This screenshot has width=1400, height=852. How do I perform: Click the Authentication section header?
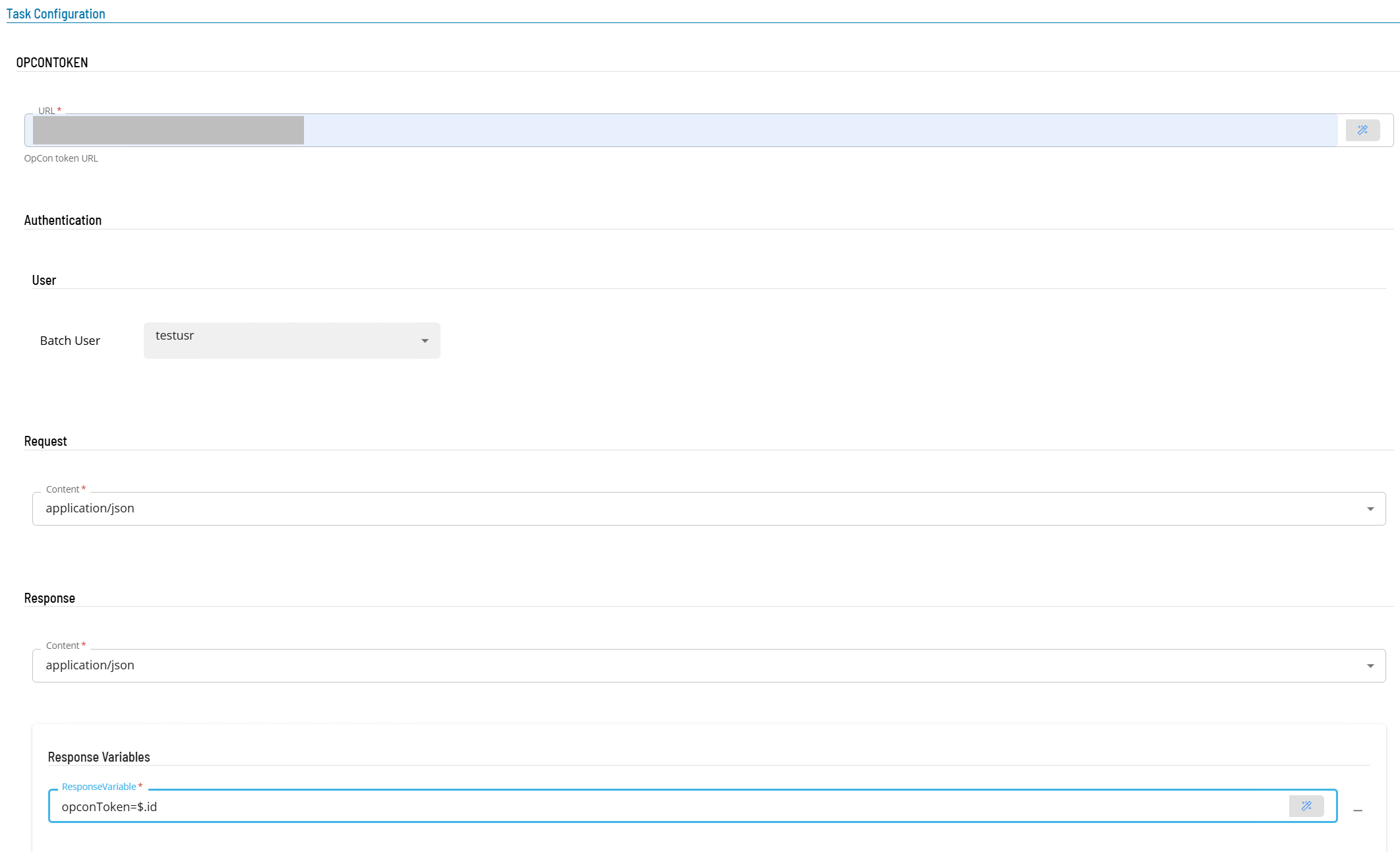[x=63, y=220]
